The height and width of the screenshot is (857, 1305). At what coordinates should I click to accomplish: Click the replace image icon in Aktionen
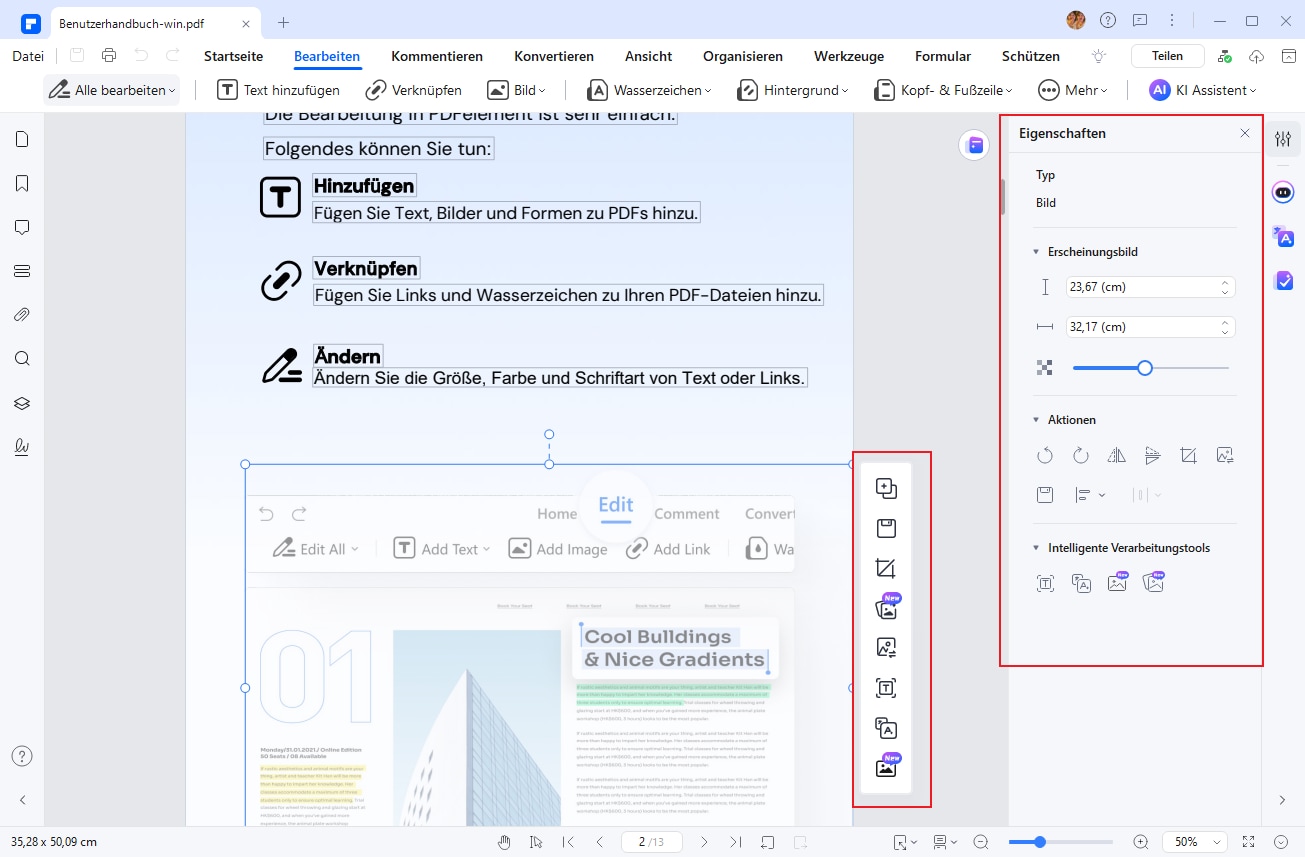point(1225,456)
